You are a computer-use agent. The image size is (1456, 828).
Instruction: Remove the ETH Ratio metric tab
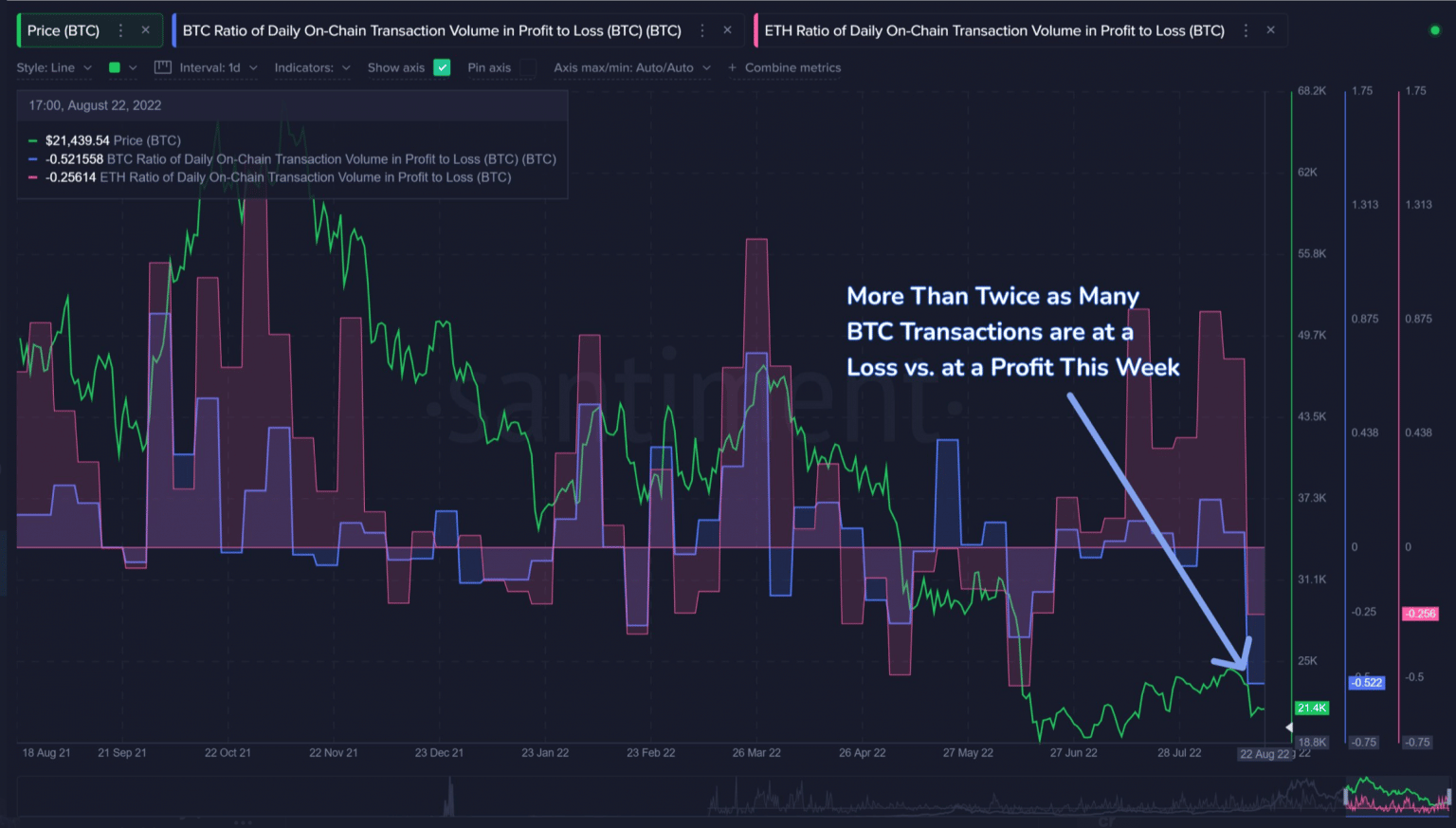pyautogui.click(x=1270, y=30)
